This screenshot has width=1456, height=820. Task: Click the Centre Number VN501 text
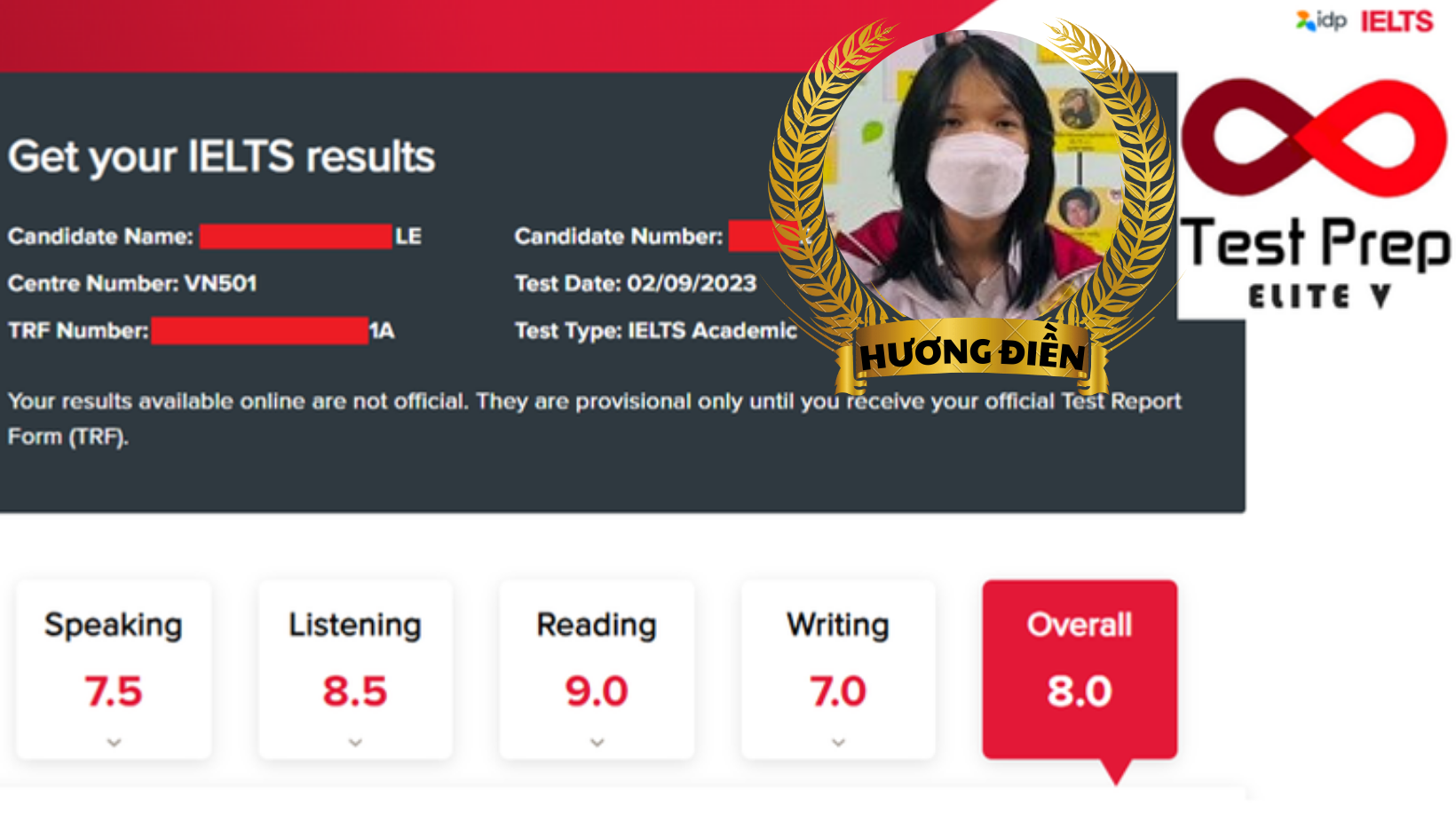pyautogui.click(x=132, y=283)
